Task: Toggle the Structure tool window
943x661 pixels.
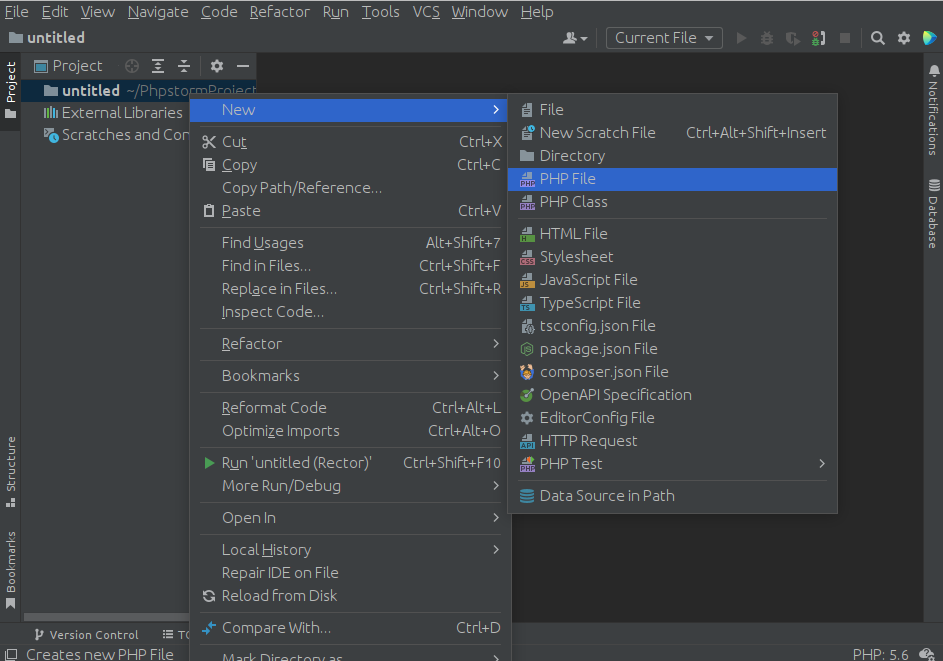Action: point(11,472)
